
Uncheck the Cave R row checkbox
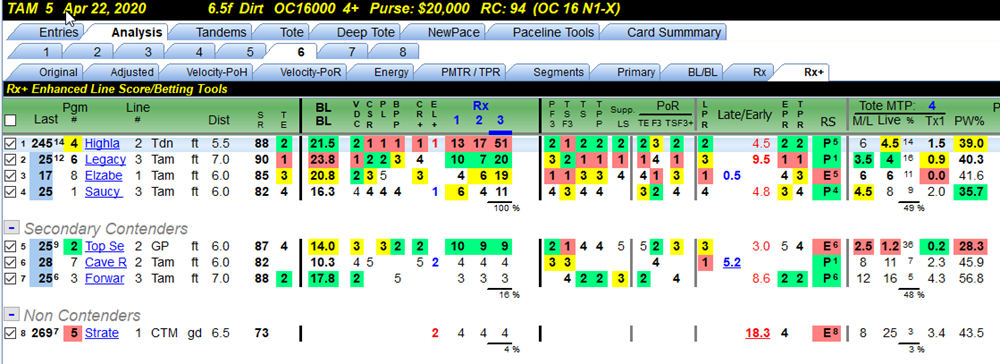click(x=10, y=262)
